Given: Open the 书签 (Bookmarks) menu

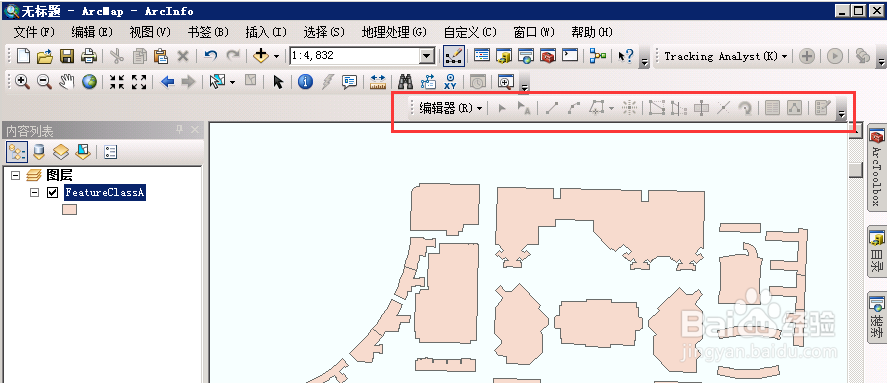Looking at the screenshot, I should [208, 32].
